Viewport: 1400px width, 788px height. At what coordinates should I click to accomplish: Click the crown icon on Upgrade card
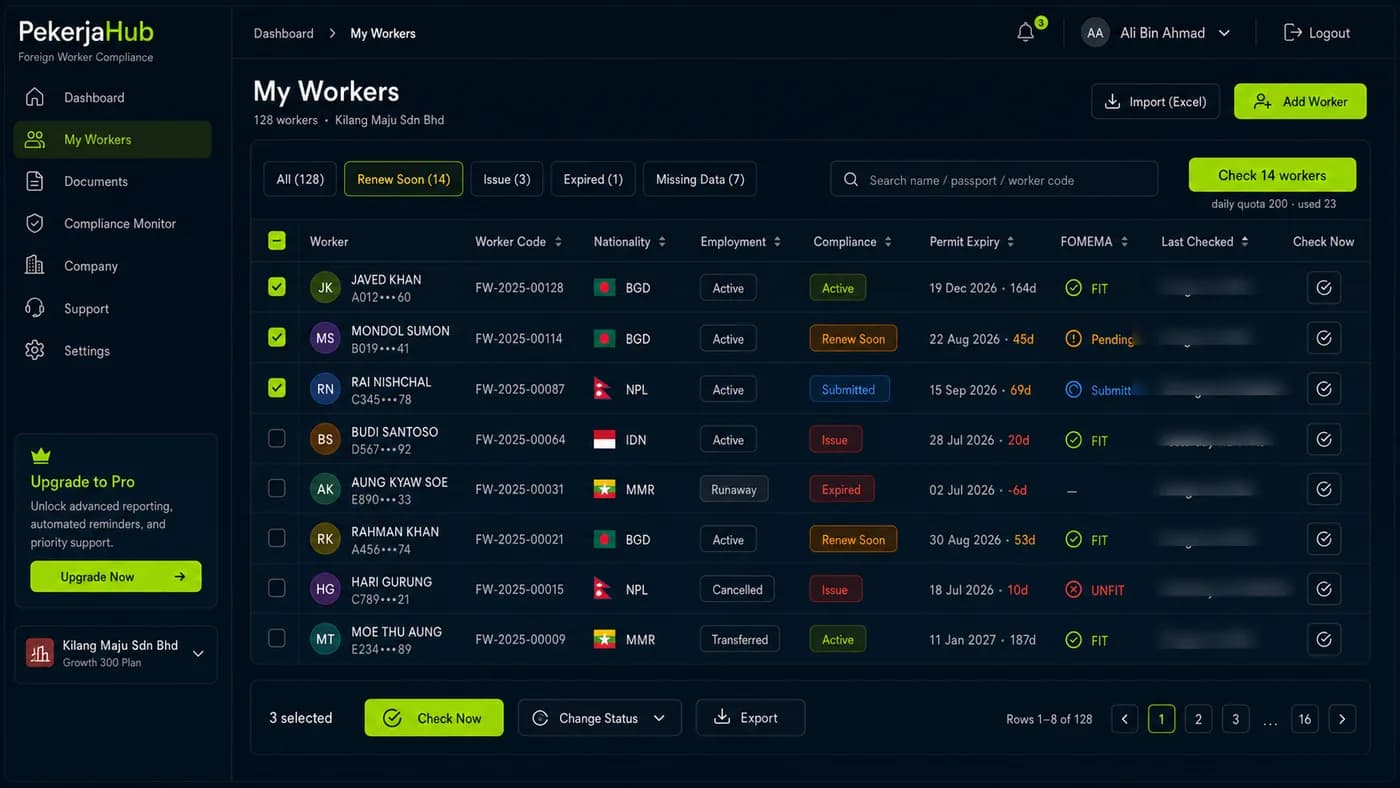[41, 456]
